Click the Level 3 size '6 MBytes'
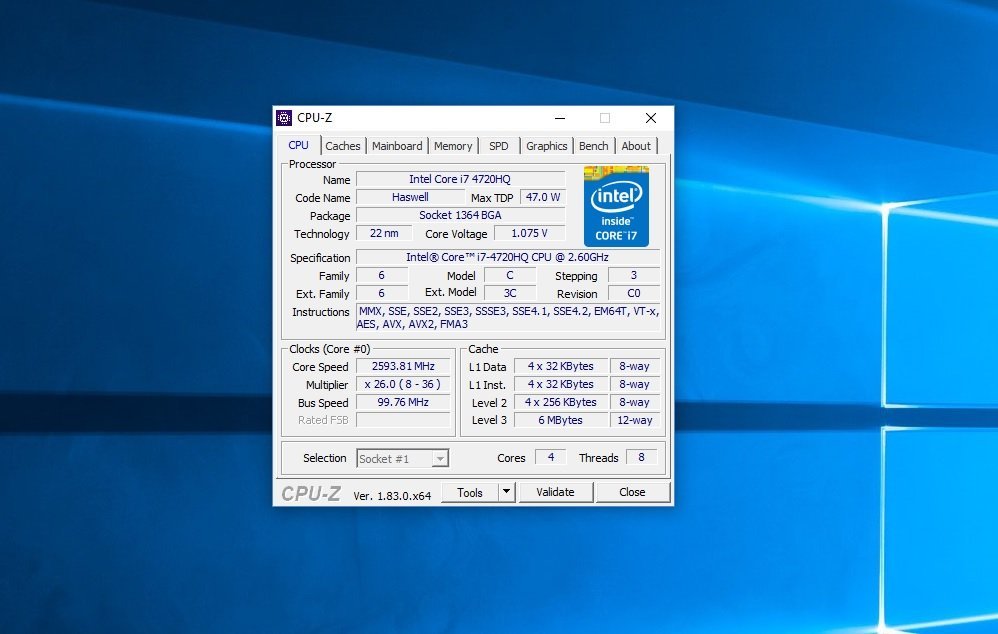The width and height of the screenshot is (998, 634). pyautogui.click(x=560, y=419)
